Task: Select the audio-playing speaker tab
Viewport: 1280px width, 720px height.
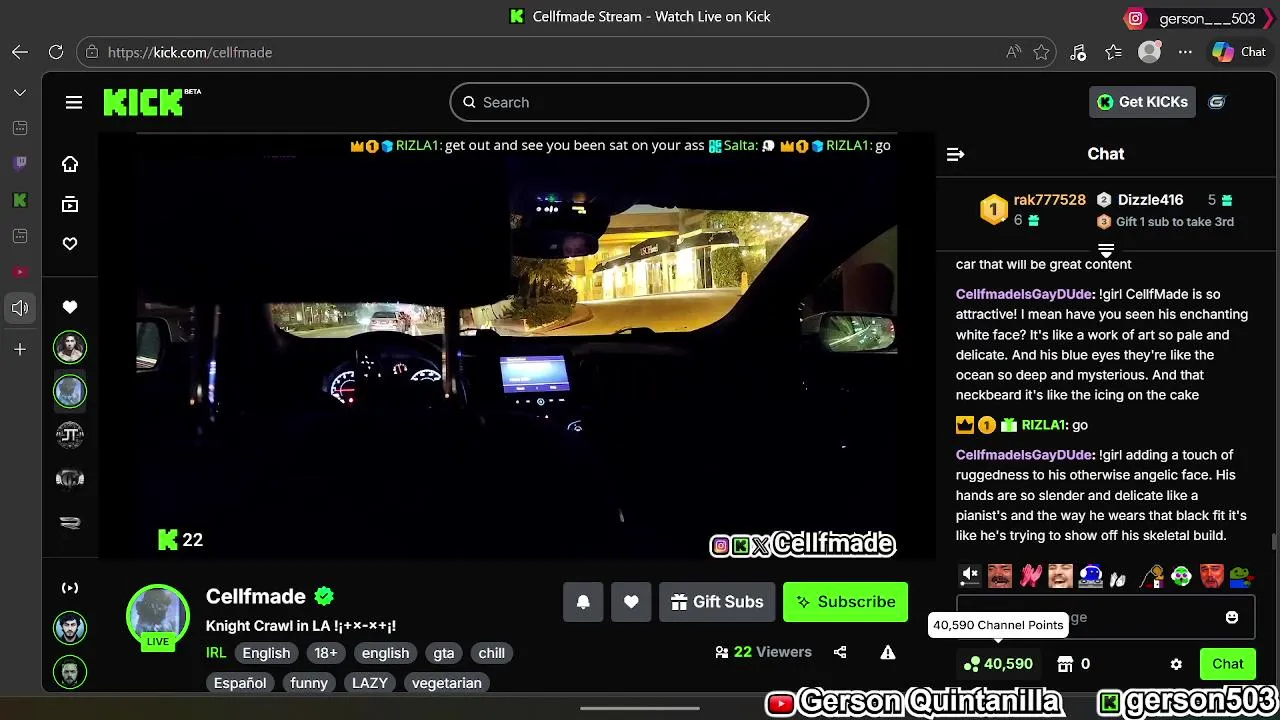Action: point(20,308)
